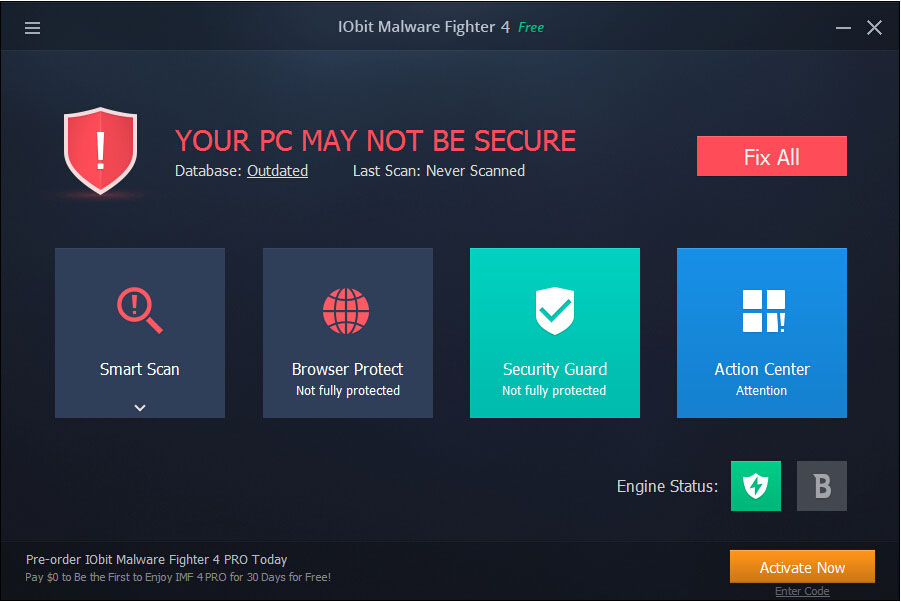This screenshot has height=602, width=901.
Task: Open the Smart Scan tile label
Action: coord(140,369)
